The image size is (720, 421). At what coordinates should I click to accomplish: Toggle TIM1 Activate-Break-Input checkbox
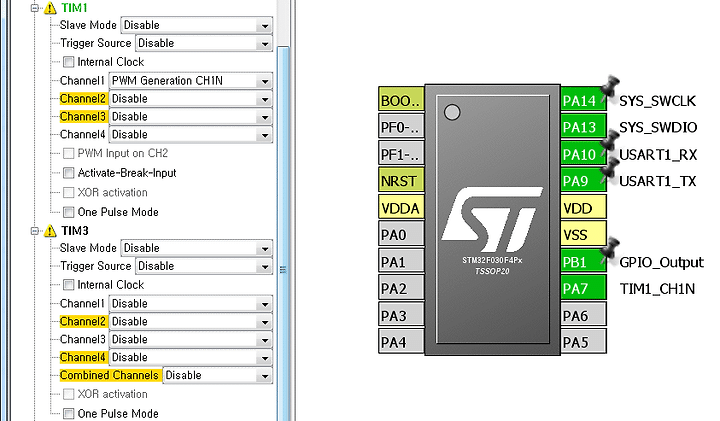point(68,173)
